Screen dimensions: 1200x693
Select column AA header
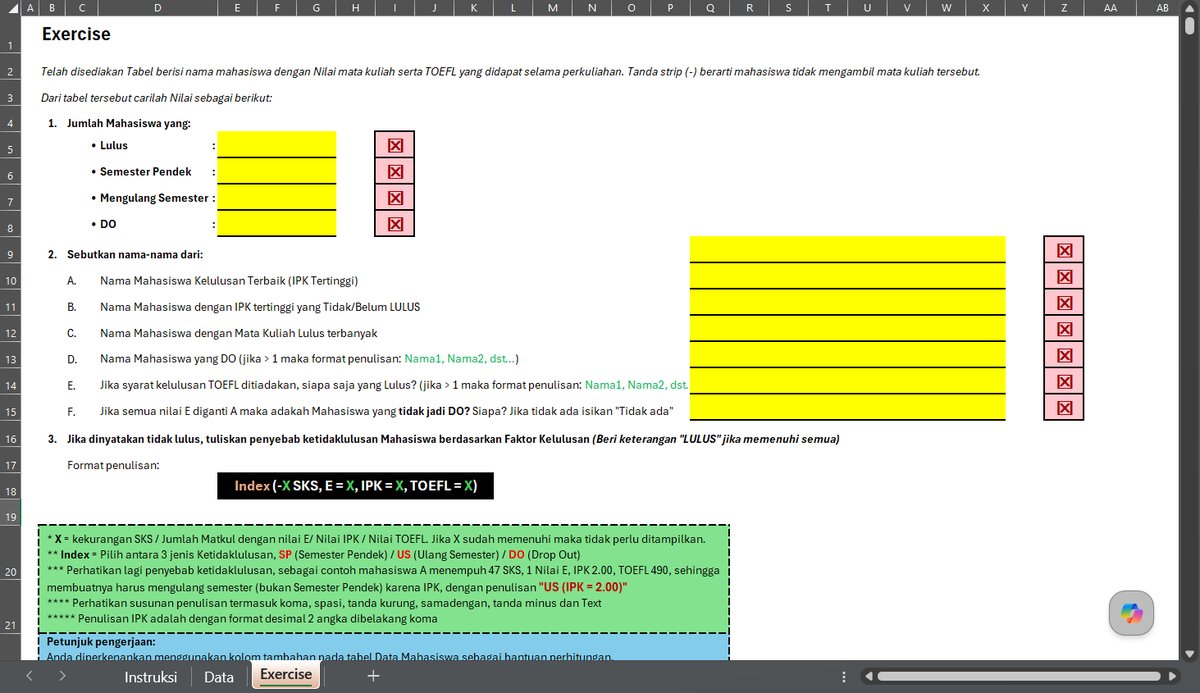click(x=1110, y=8)
